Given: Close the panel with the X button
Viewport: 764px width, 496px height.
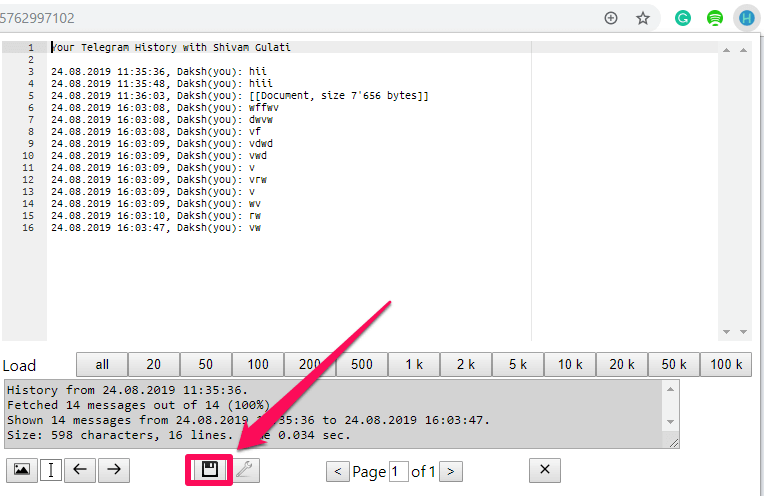Looking at the screenshot, I should pos(545,470).
